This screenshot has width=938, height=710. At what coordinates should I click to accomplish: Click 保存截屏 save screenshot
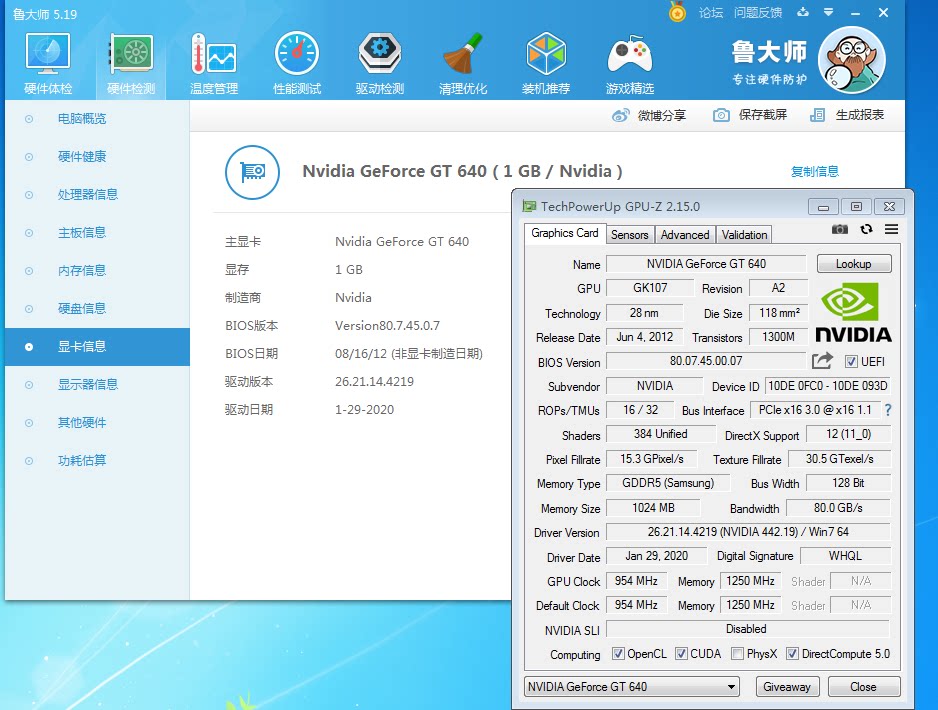[x=750, y=115]
